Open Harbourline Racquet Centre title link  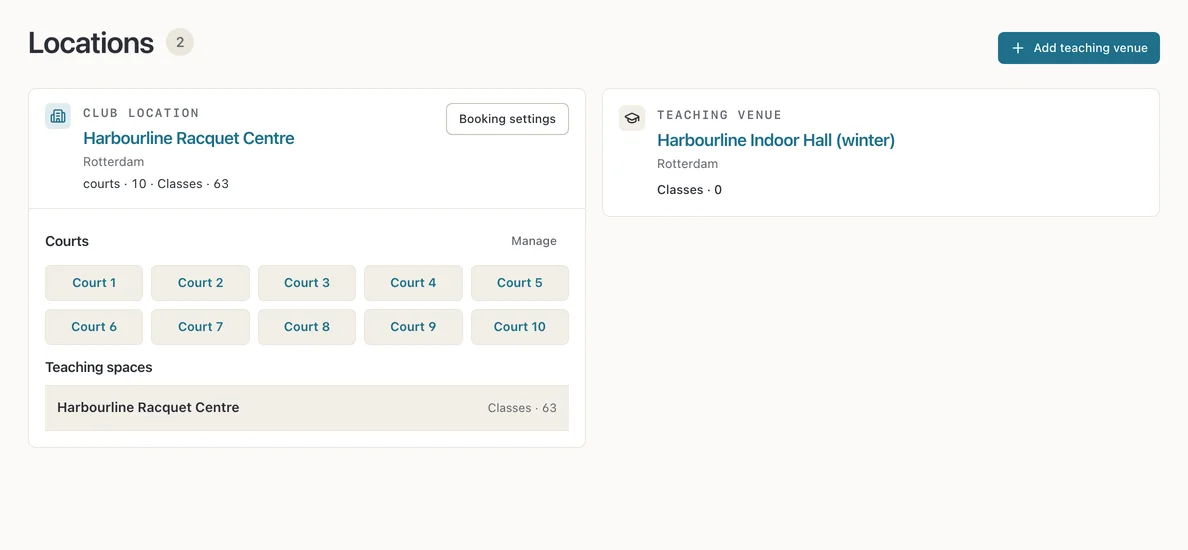(x=189, y=138)
